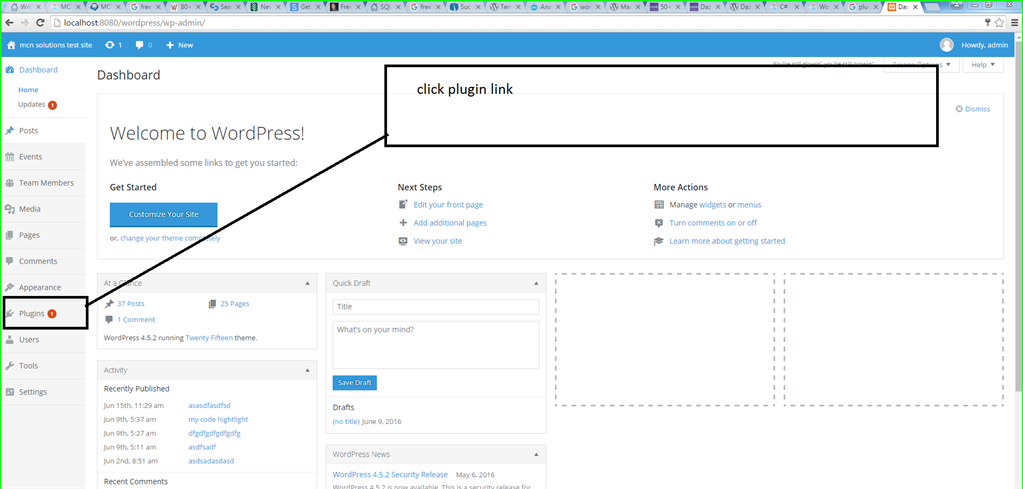
Task: Click the Posts pushpin icon
Action: coord(10,130)
